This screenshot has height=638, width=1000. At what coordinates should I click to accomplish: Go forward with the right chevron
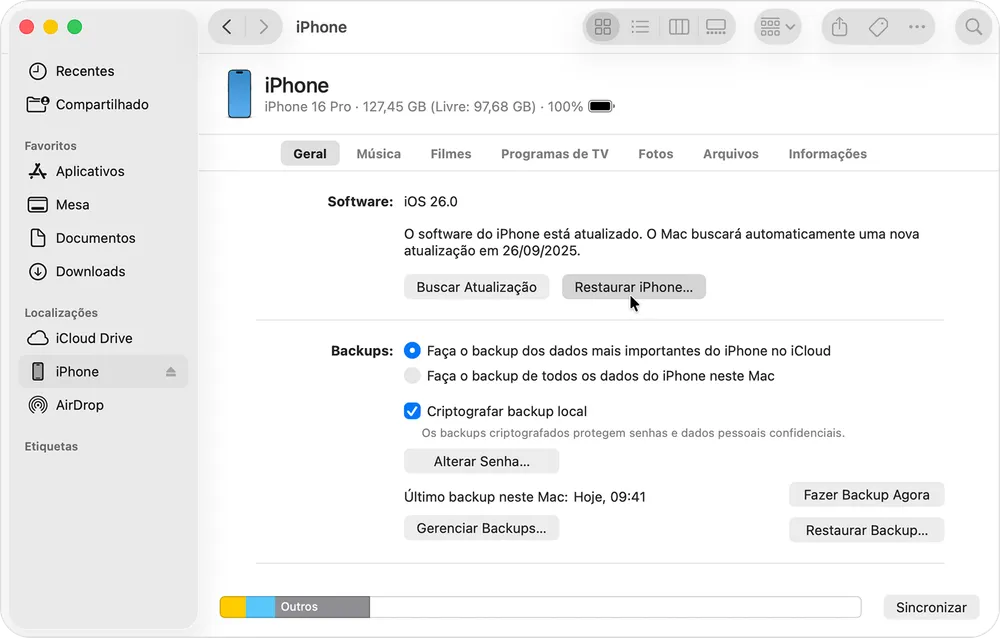point(263,27)
